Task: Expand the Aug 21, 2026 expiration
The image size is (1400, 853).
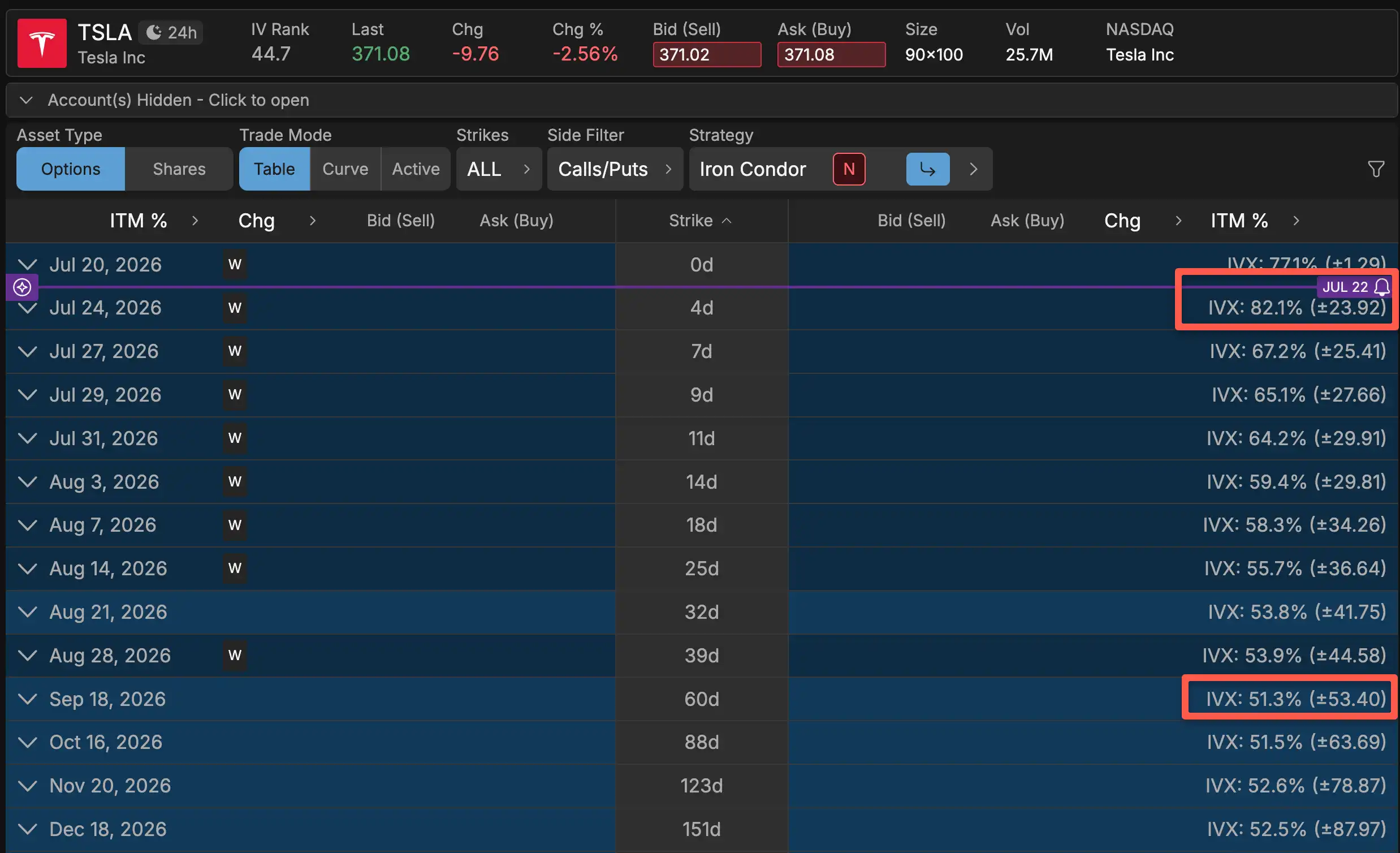Action: [27, 611]
